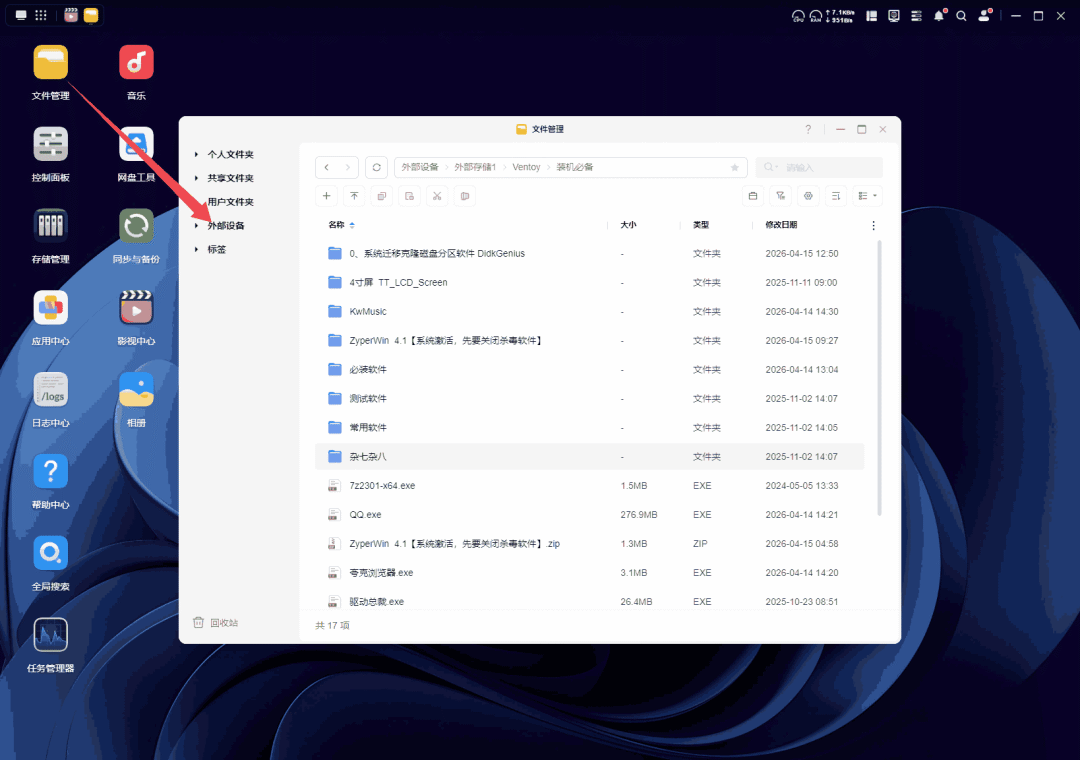Viewport: 1080px width, 760px height.
Task: Open the view mode dropdown
Action: pos(867,196)
